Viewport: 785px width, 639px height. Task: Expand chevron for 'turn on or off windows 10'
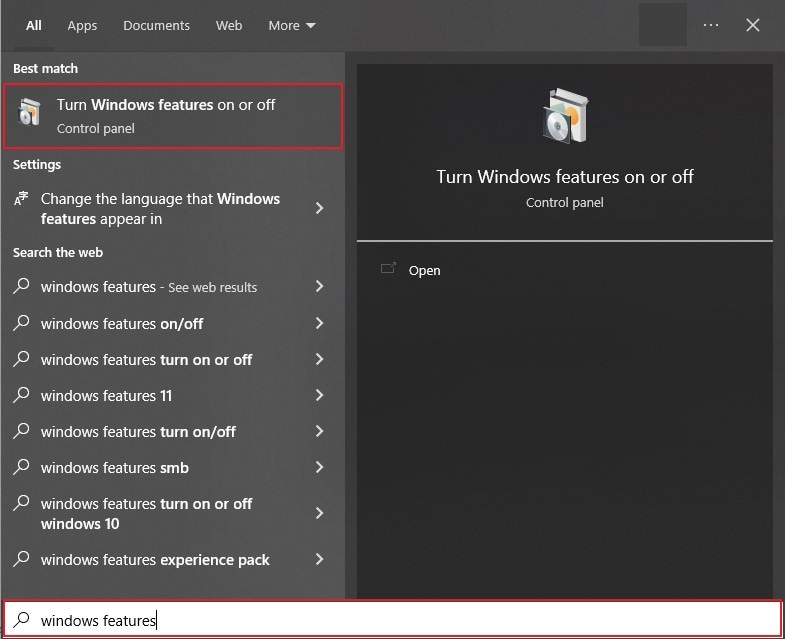[x=319, y=513]
